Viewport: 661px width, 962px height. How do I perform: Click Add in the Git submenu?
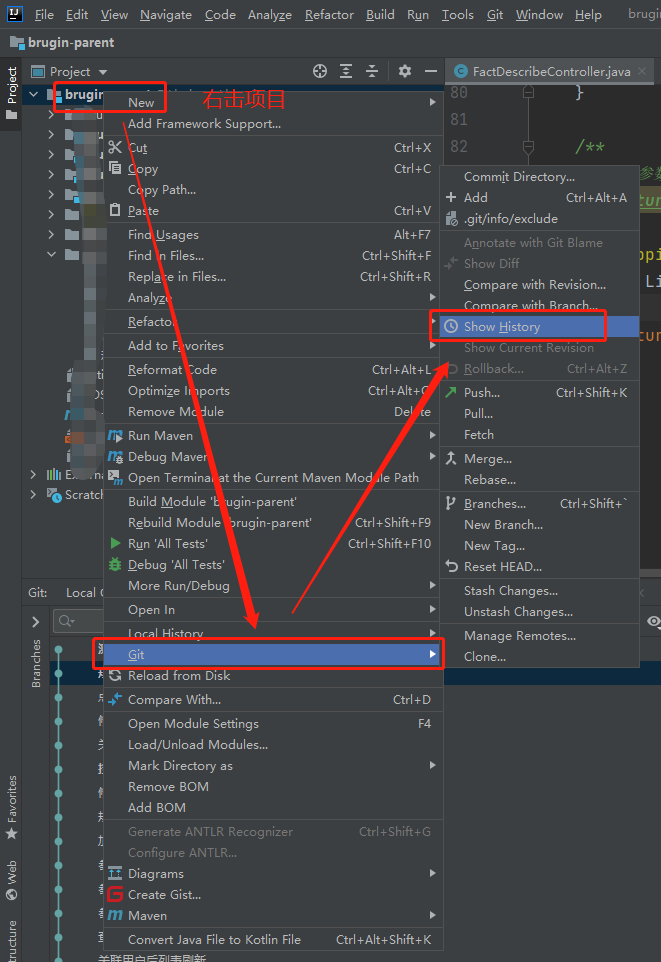coord(539,198)
